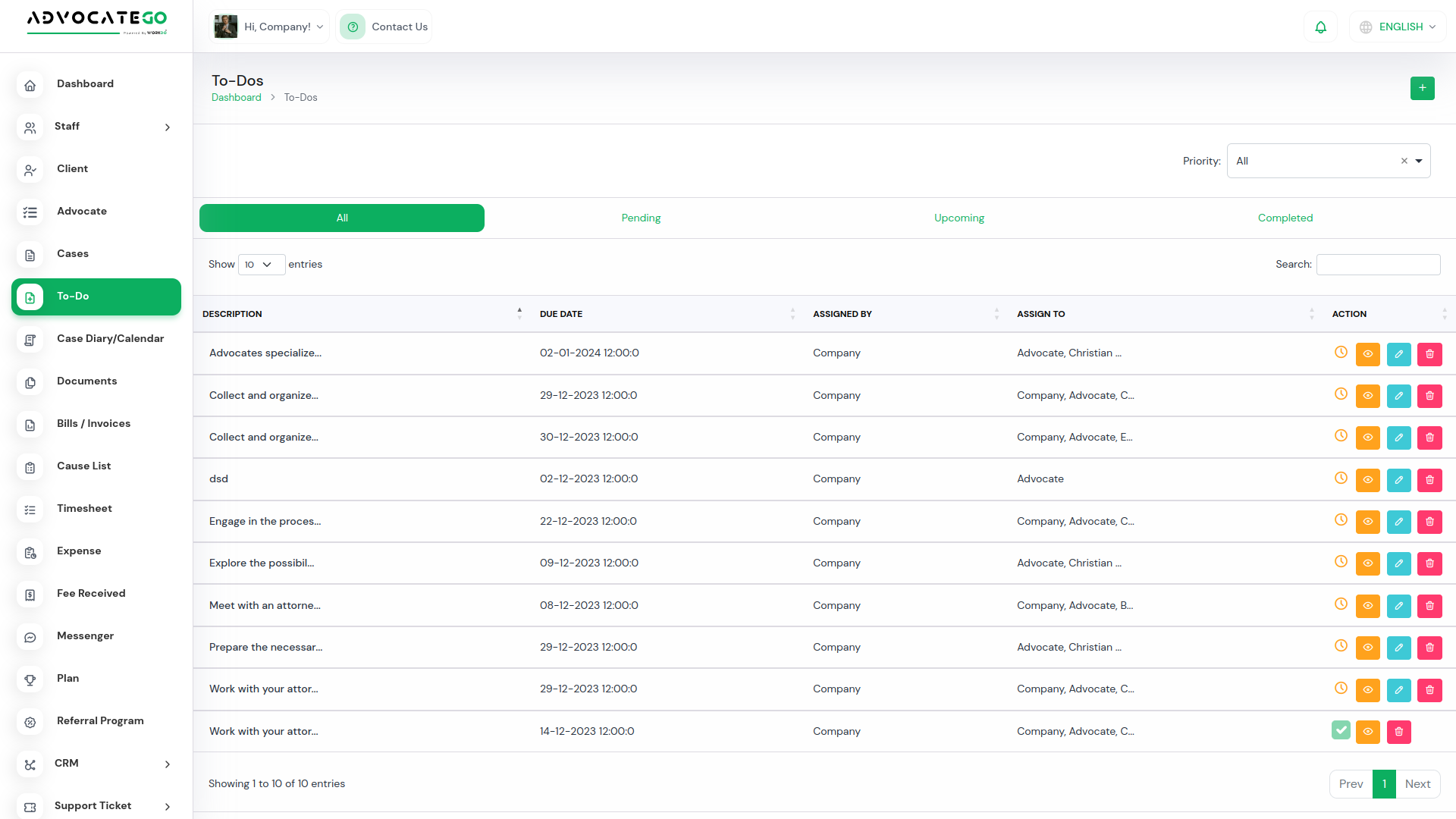Sort table by Due Date column header
Viewport: 1456px width, 819px height.
coord(561,314)
